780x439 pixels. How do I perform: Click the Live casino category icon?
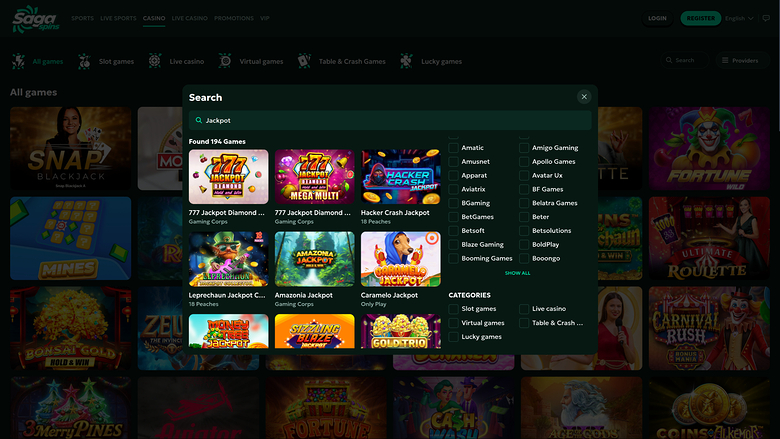155,61
